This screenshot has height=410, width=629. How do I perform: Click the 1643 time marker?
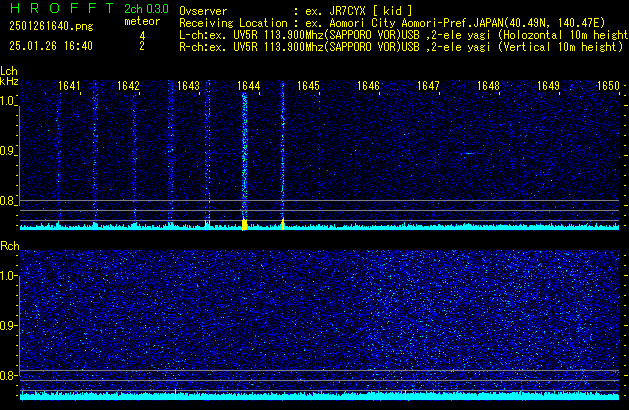point(188,86)
